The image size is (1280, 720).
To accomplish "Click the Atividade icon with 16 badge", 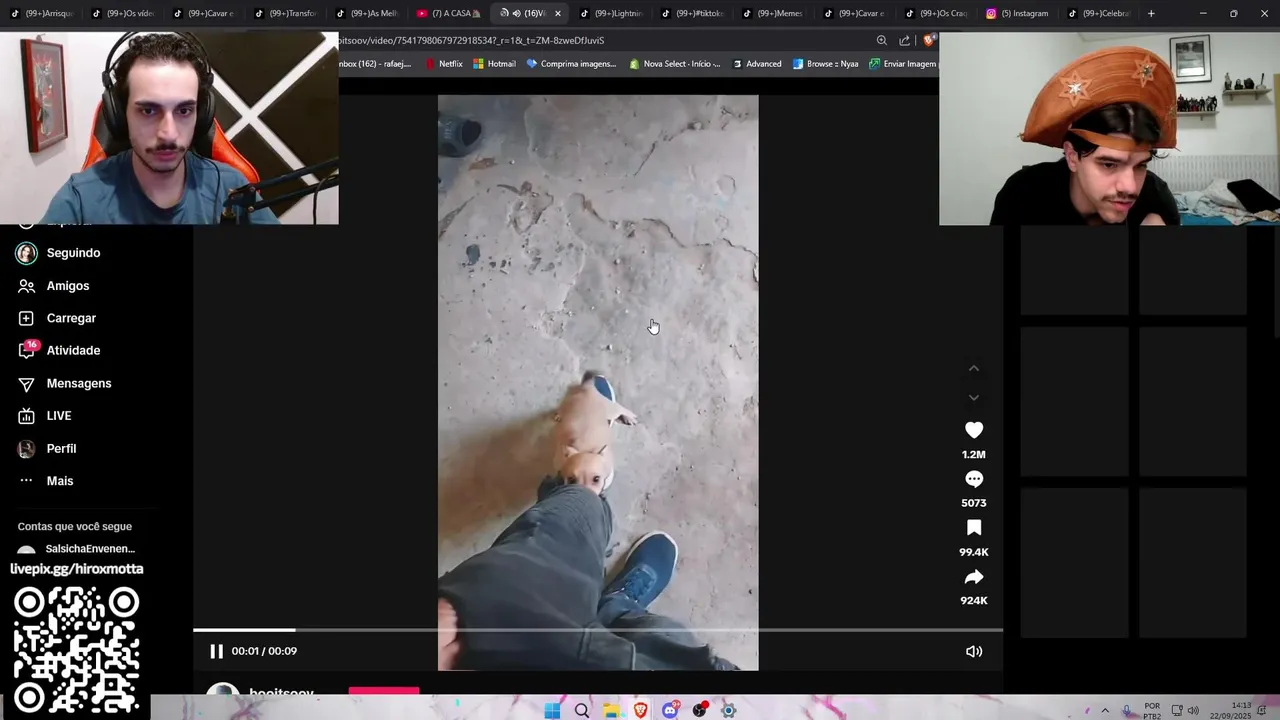I will point(27,350).
